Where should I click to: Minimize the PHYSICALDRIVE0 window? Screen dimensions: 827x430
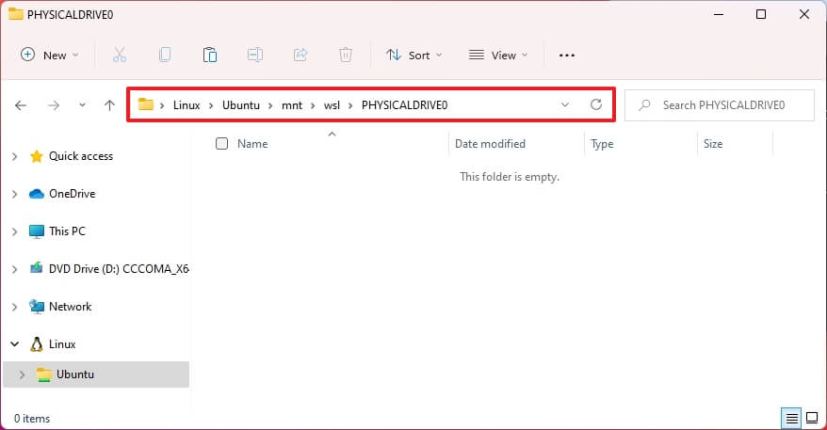coord(718,14)
